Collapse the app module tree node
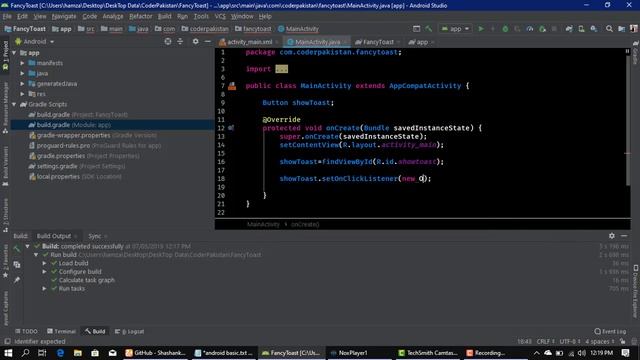 click(14, 53)
